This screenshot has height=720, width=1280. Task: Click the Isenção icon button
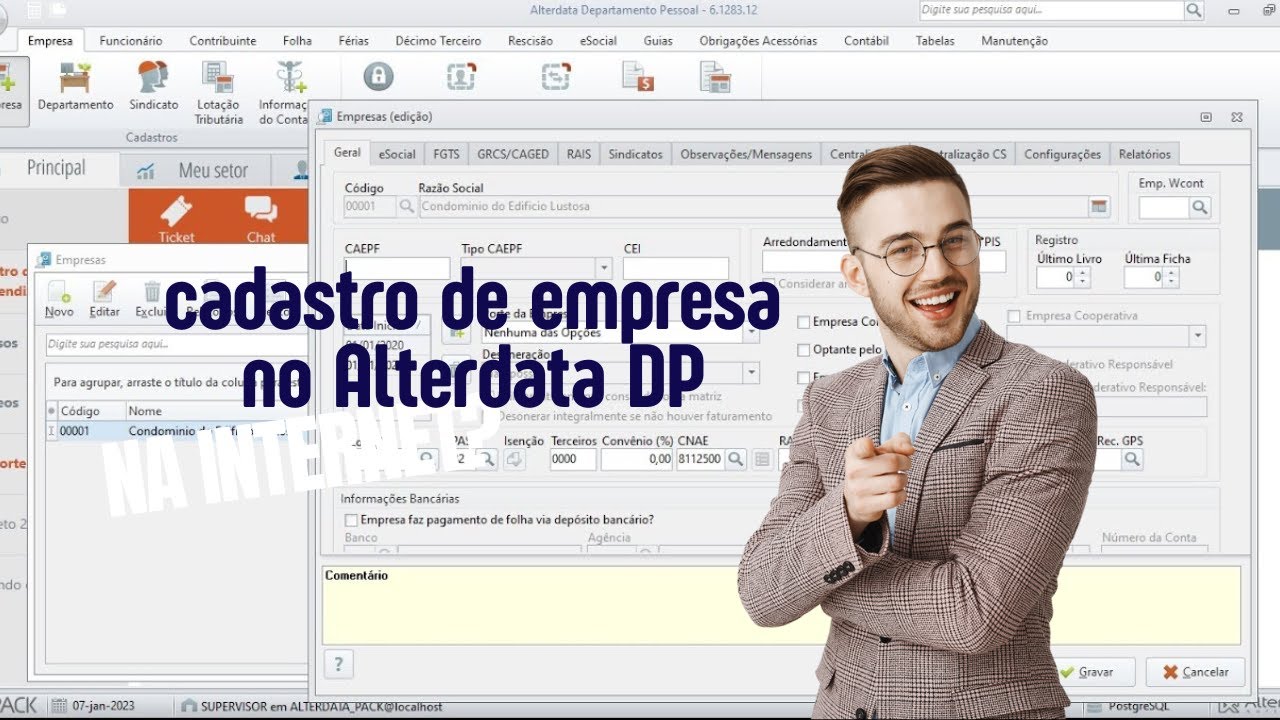tap(514, 459)
